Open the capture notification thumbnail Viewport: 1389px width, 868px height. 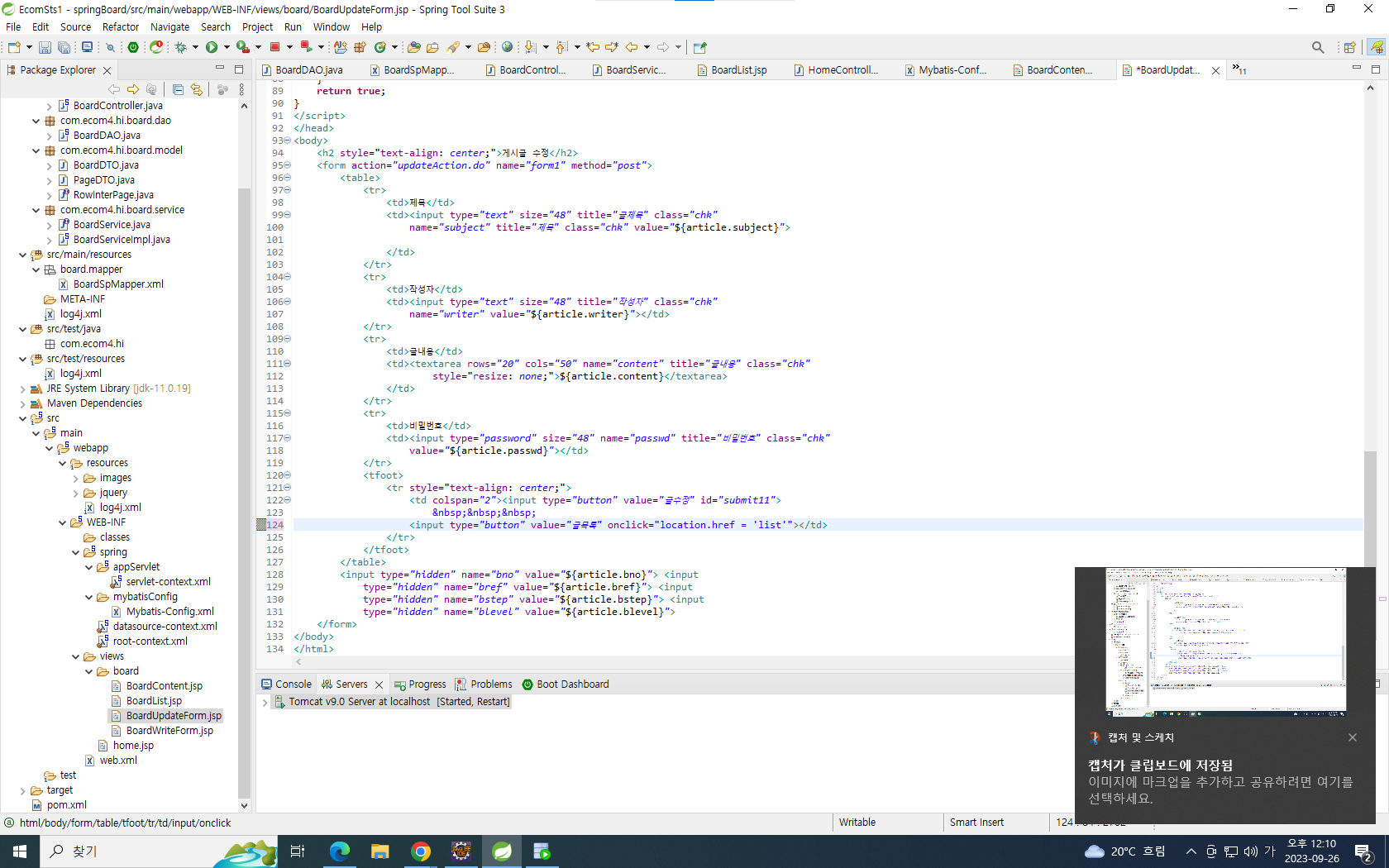1226,641
